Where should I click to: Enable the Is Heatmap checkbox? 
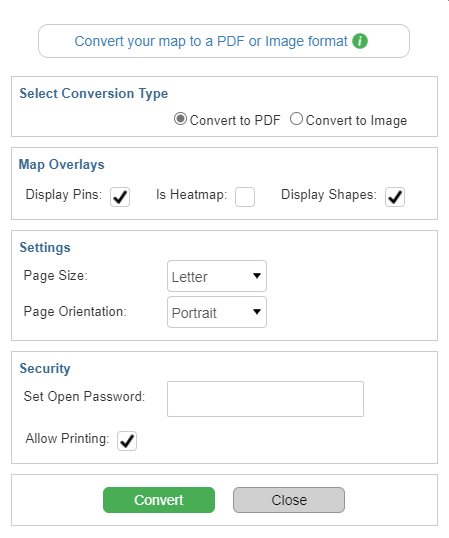point(245,197)
